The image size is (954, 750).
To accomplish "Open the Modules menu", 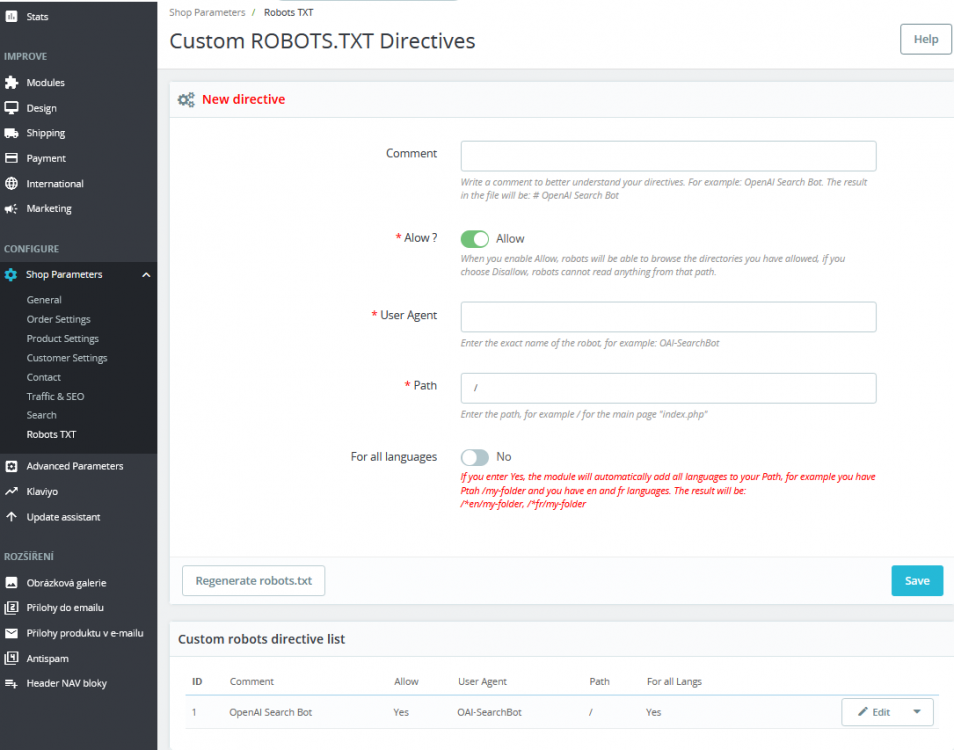I will click(45, 83).
